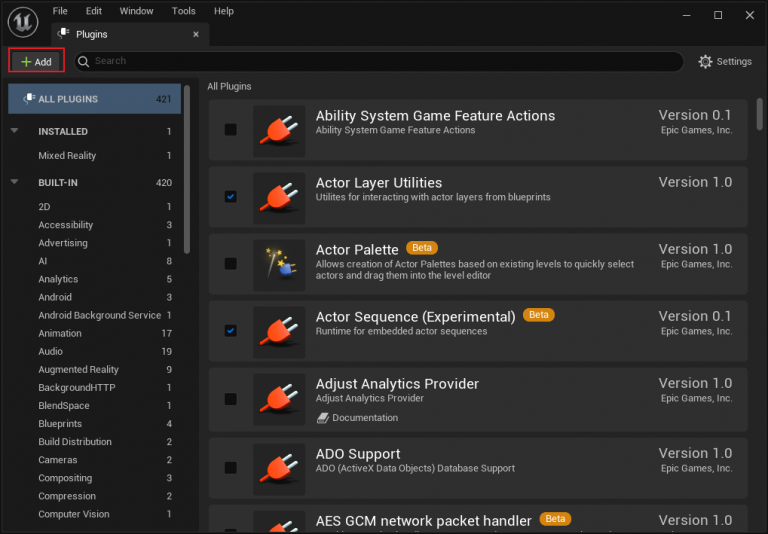Click the Actor Palette plugin icon
Image resolution: width=768 pixels, height=534 pixels.
click(x=279, y=264)
